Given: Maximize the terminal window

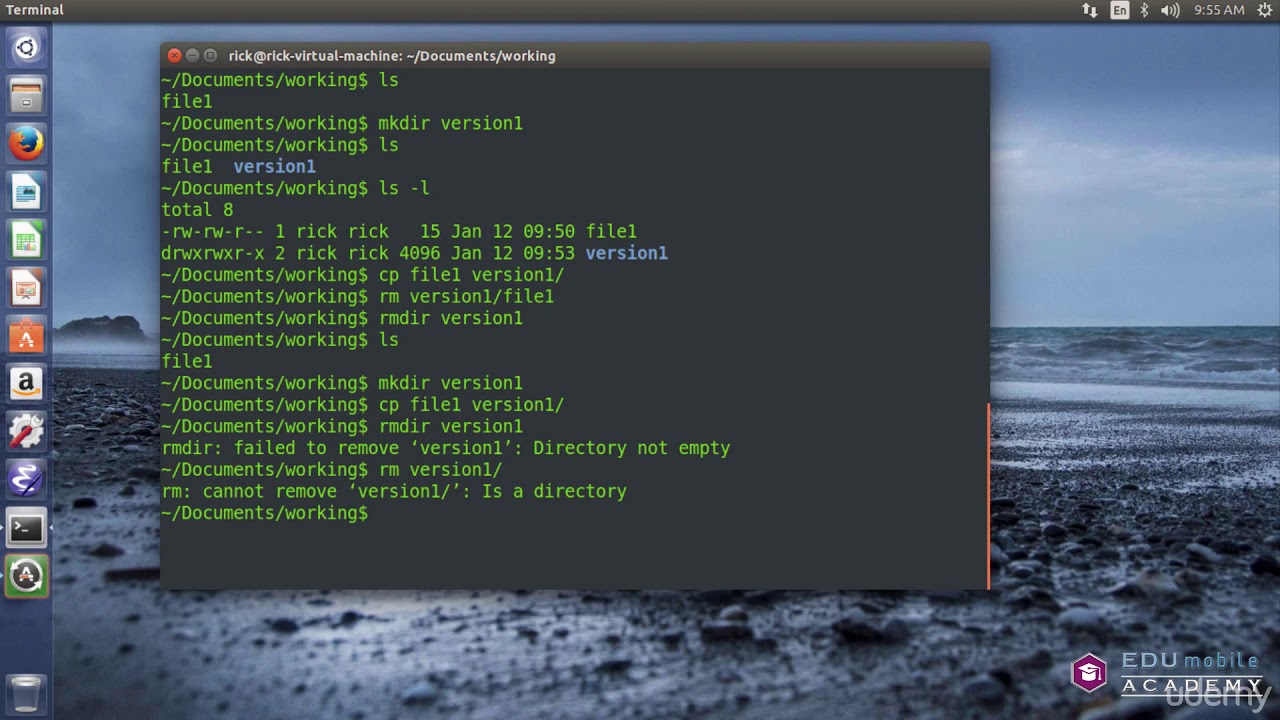Looking at the screenshot, I should (x=210, y=56).
